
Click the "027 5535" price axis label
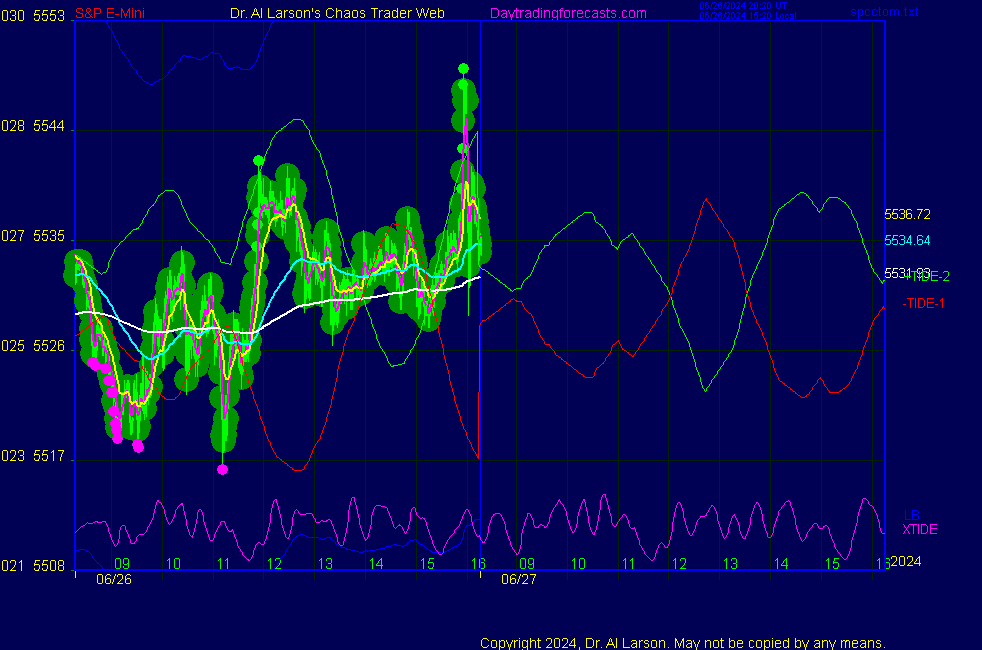point(33,236)
